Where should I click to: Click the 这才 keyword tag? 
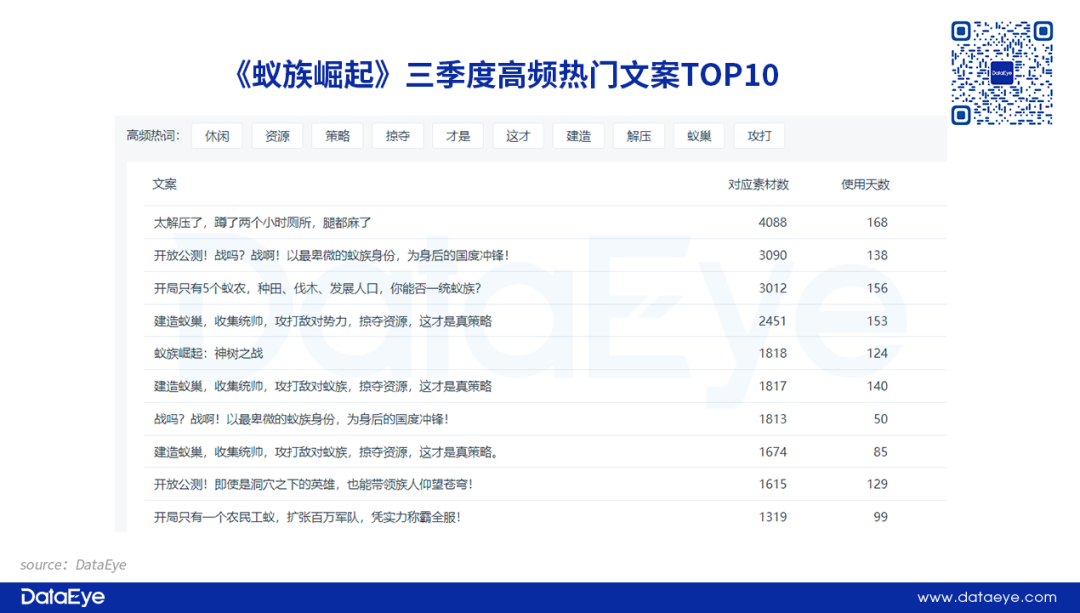point(518,136)
